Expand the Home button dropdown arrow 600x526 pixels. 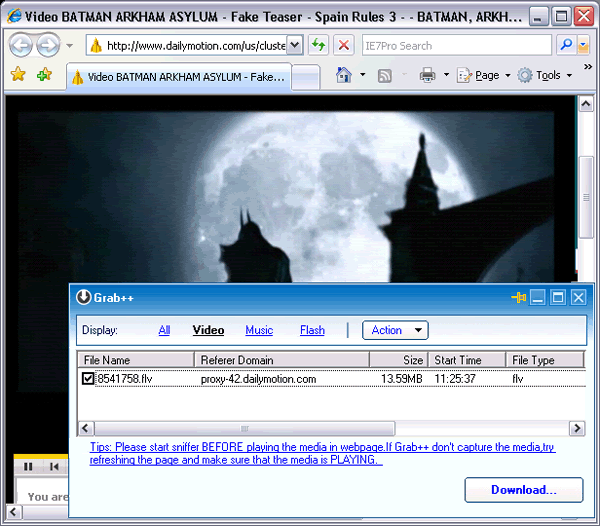click(362, 75)
